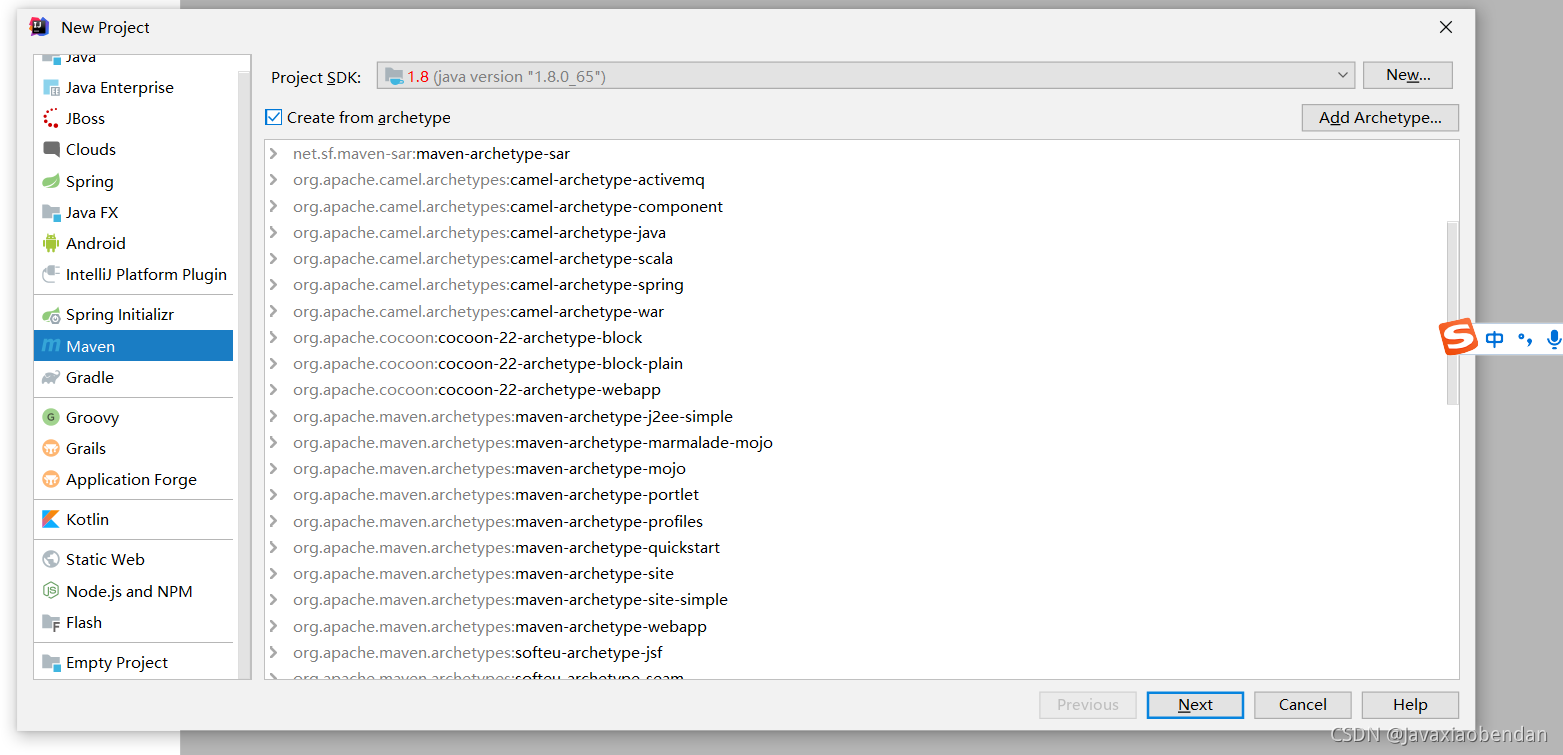The image size is (1563, 755).
Task: Click the Android robot icon
Action: pos(51,244)
